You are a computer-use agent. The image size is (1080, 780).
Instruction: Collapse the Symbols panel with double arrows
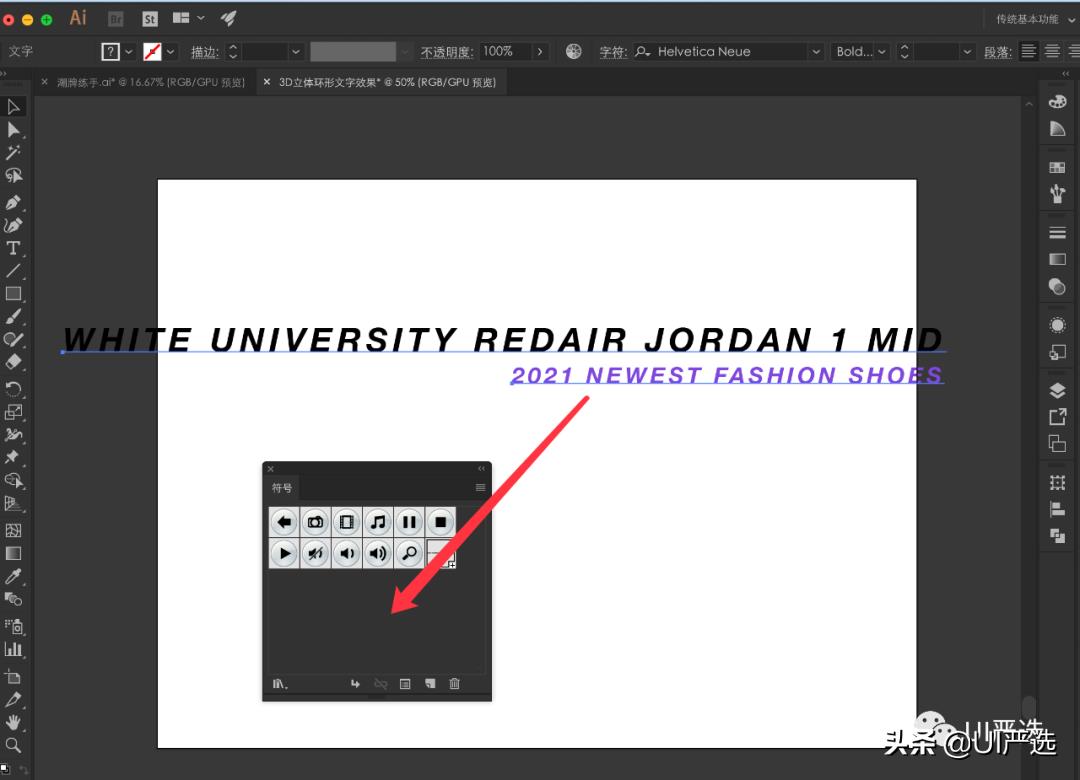481,469
